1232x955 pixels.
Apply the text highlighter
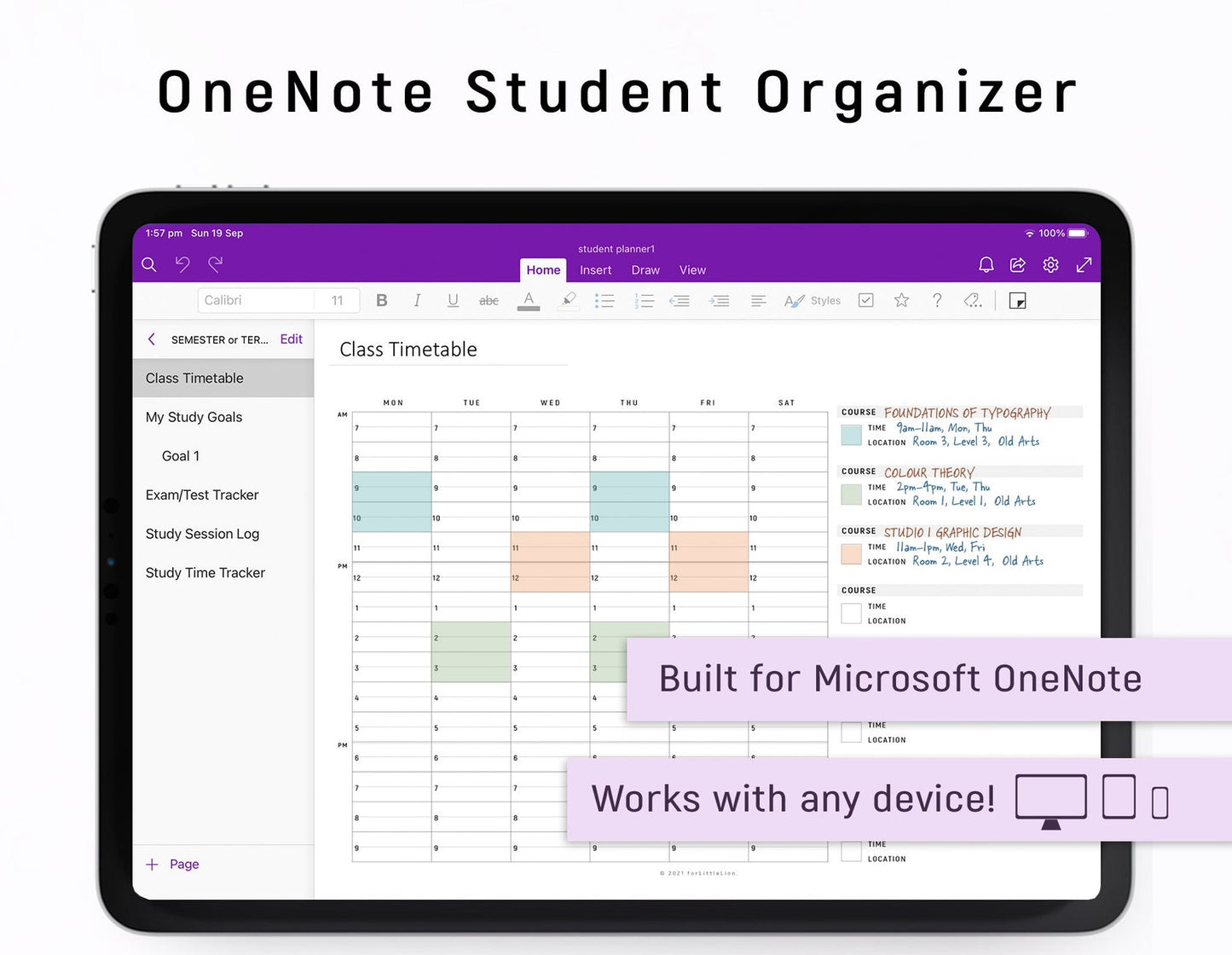tap(568, 300)
